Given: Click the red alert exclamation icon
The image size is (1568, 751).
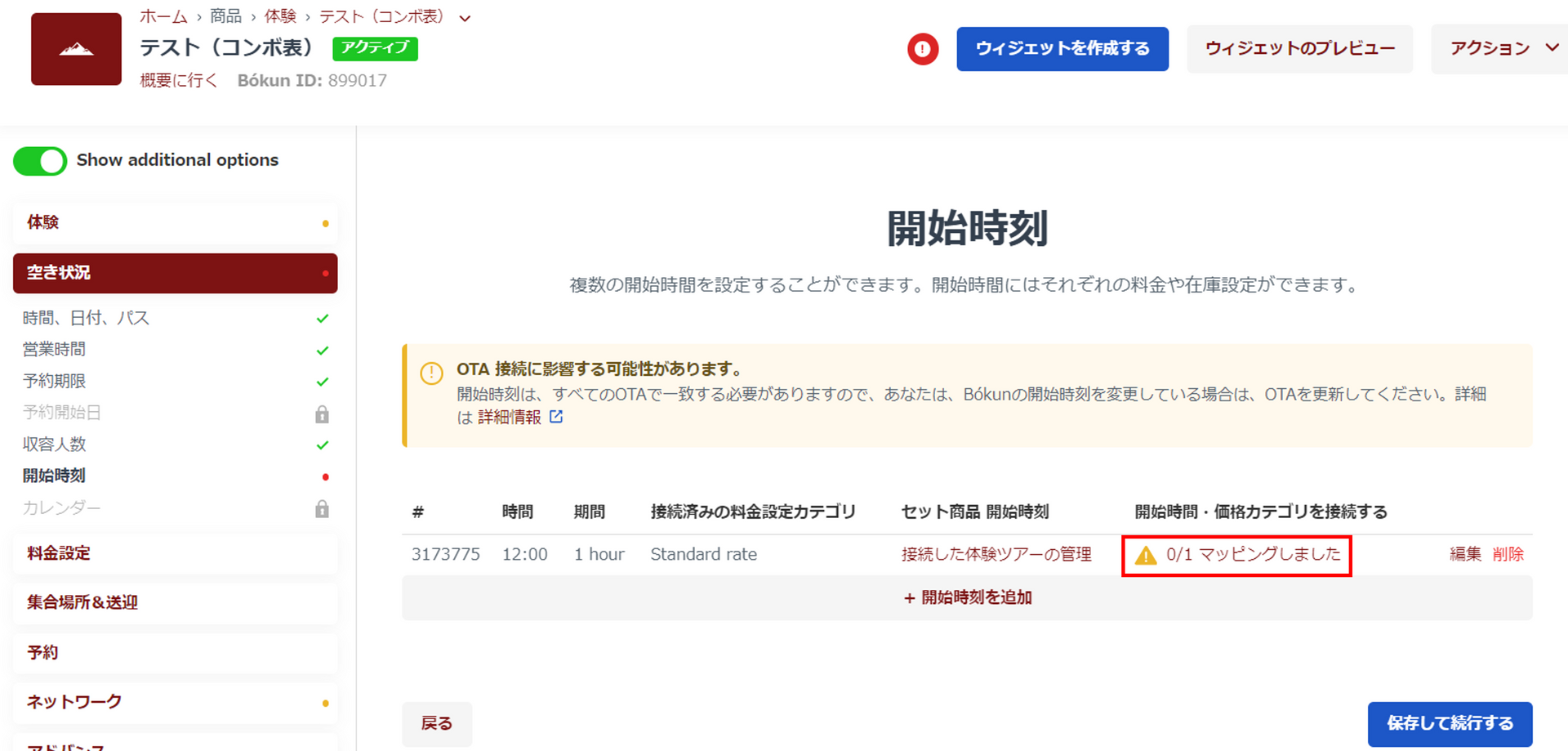Looking at the screenshot, I should tap(922, 49).
